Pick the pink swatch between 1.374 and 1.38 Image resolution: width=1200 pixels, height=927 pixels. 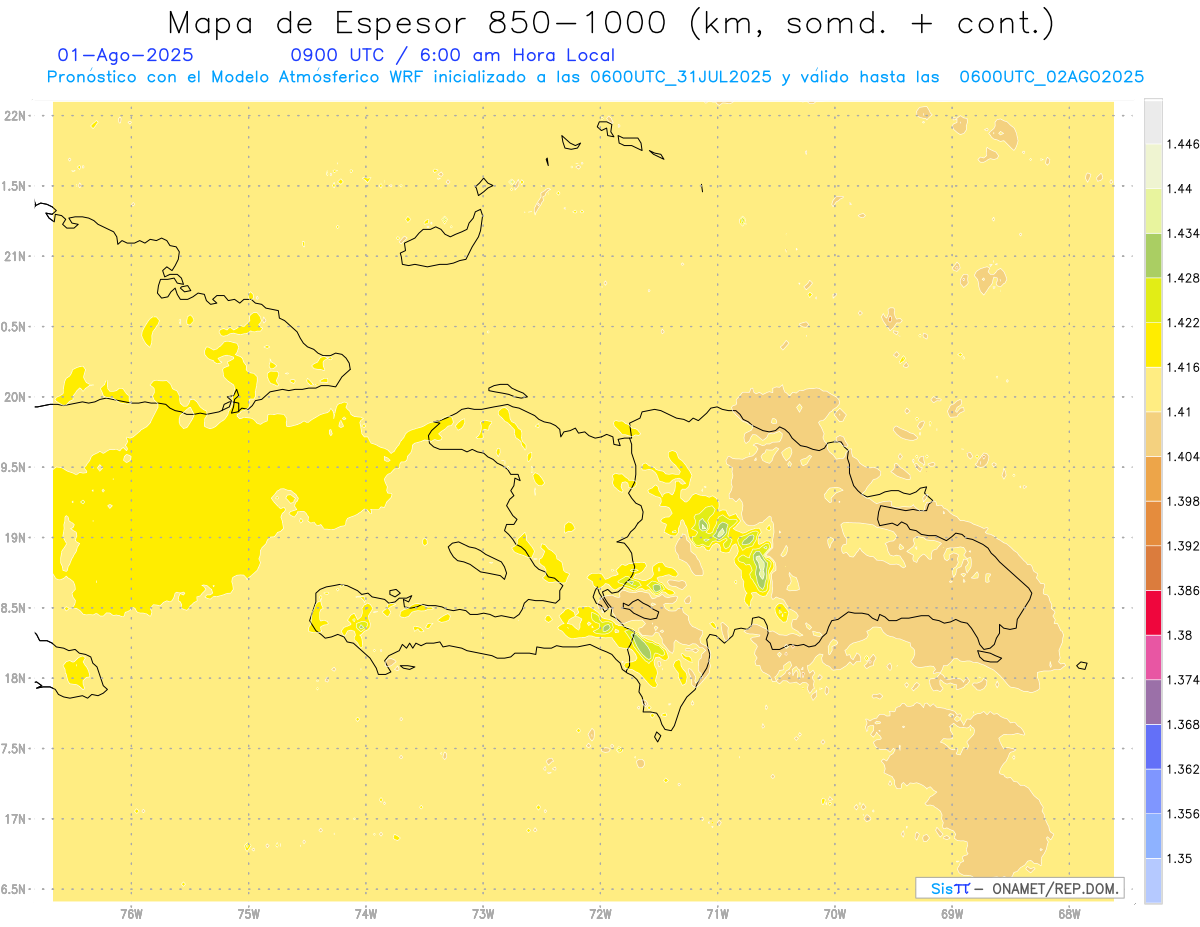[1153, 657]
